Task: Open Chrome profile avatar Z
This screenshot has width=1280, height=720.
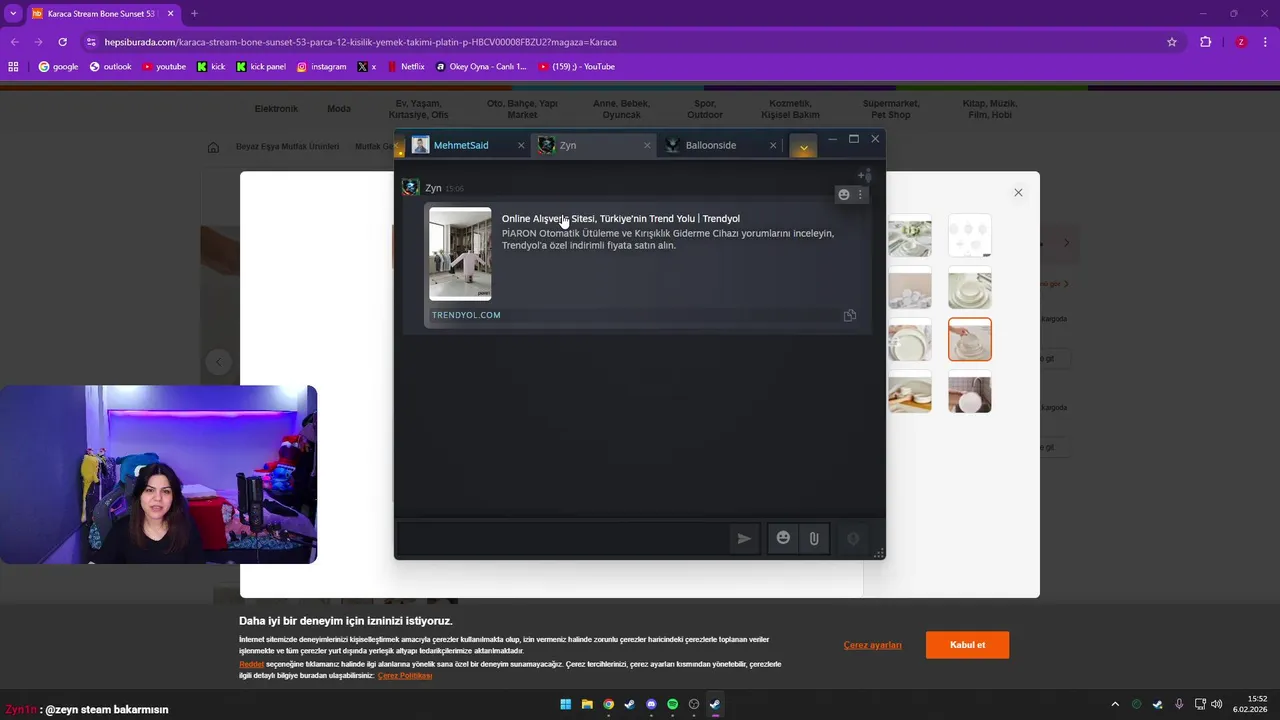Action: pos(1241,42)
